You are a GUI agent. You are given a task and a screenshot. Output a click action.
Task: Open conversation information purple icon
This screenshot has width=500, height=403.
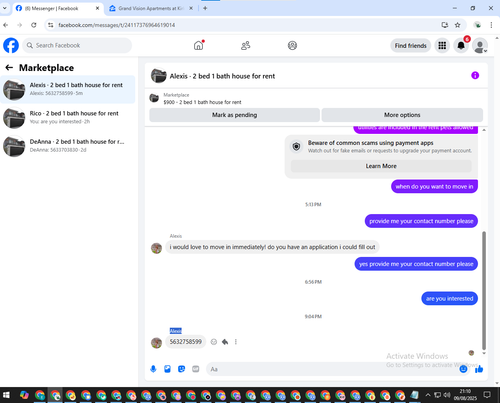tap(475, 75)
